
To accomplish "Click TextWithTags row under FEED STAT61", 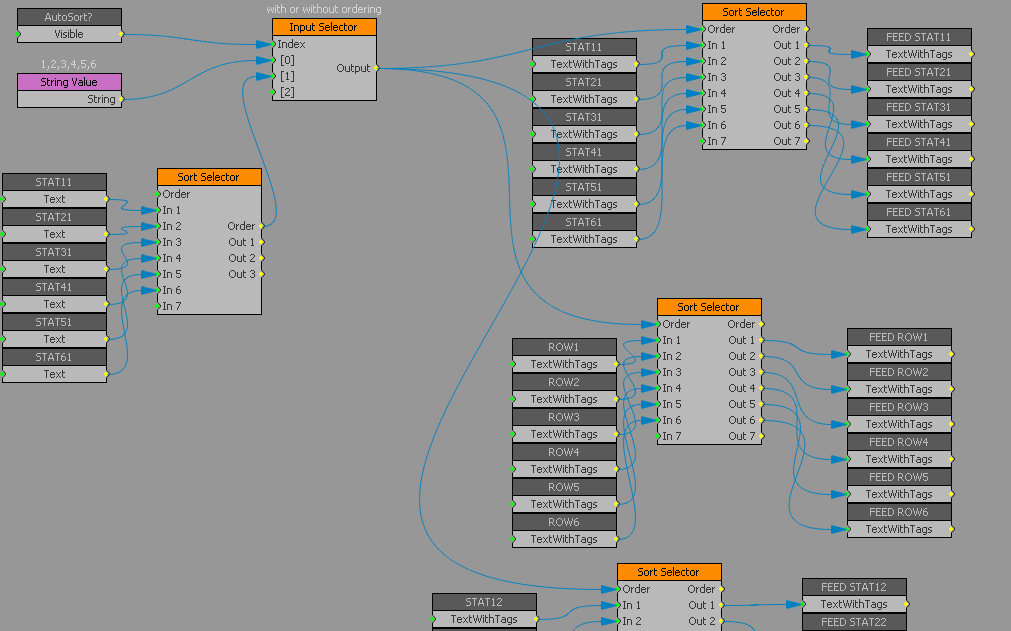I will pyautogui.click(x=919, y=229).
